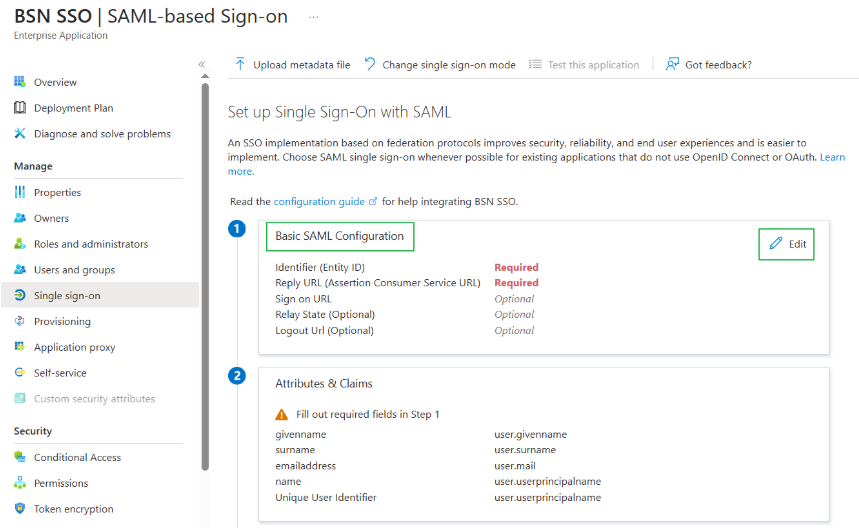
Task: Open the ellipsis menu beside the page title
Action: [313, 17]
